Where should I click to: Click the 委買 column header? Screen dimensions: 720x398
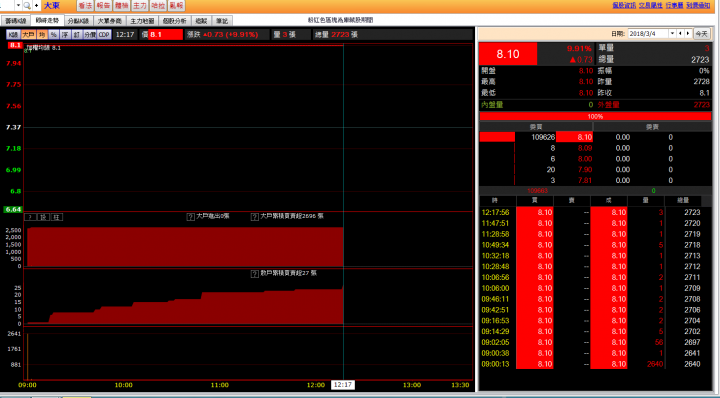pos(536,127)
